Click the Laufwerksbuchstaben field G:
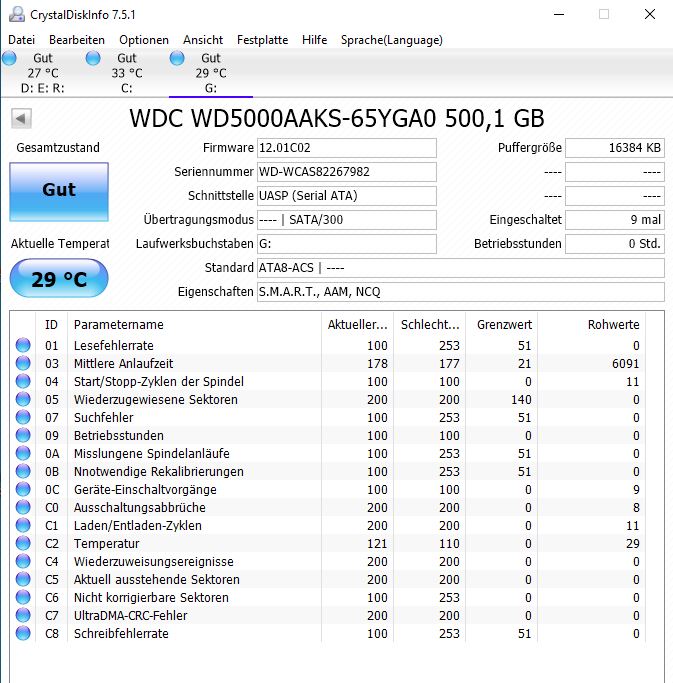The image size is (673, 683). pyautogui.click(x=347, y=243)
